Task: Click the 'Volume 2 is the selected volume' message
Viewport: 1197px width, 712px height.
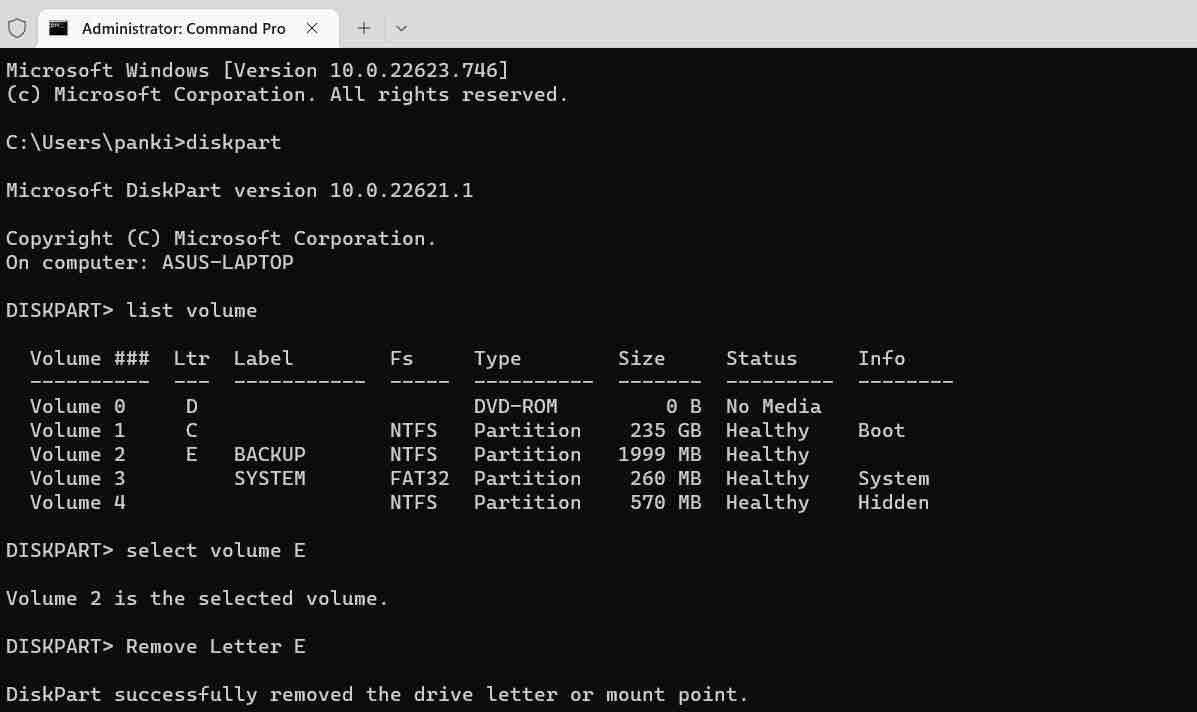Action: click(x=196, y=598)
